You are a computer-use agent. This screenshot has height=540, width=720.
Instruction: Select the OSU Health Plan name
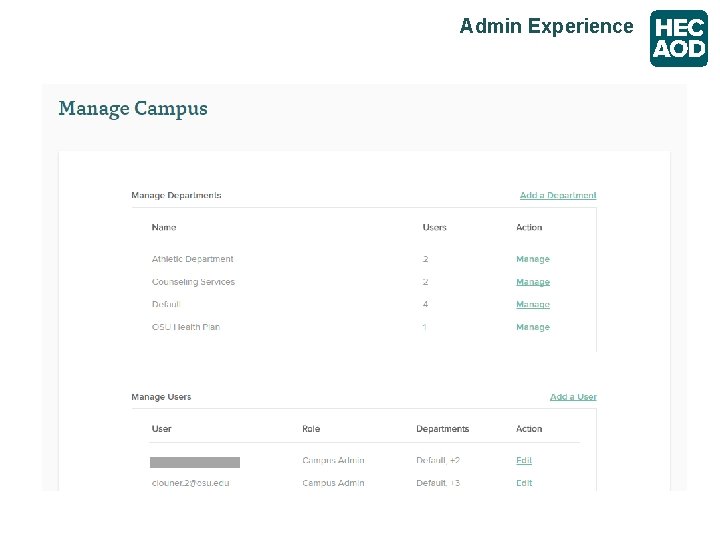coord(186,327)
